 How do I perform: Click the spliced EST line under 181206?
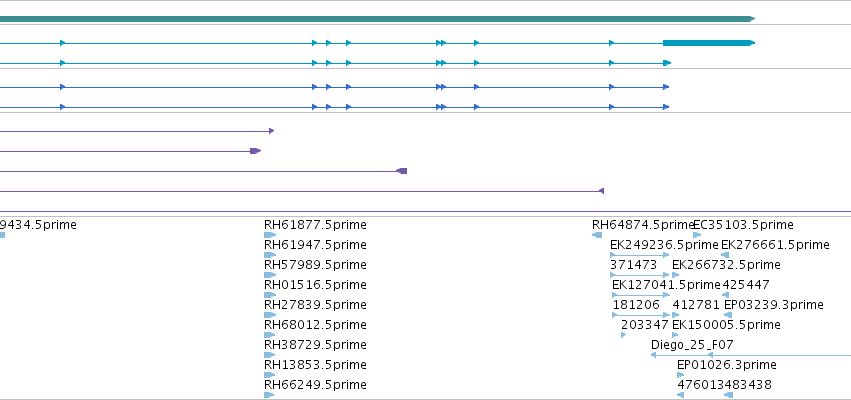(642, 315)
